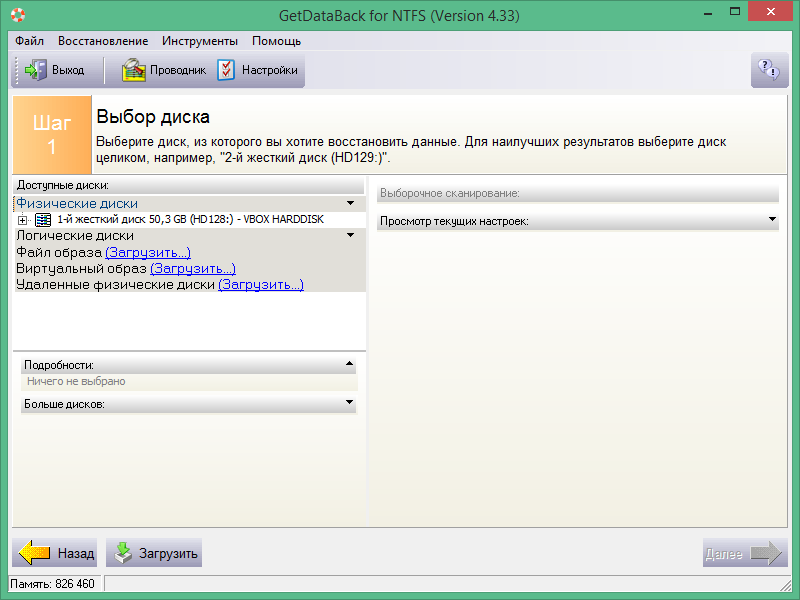Viewport: 800px width, 600px height.
Task: Click the Шаг 1 orange step box
Action: (x=52, y=135)
